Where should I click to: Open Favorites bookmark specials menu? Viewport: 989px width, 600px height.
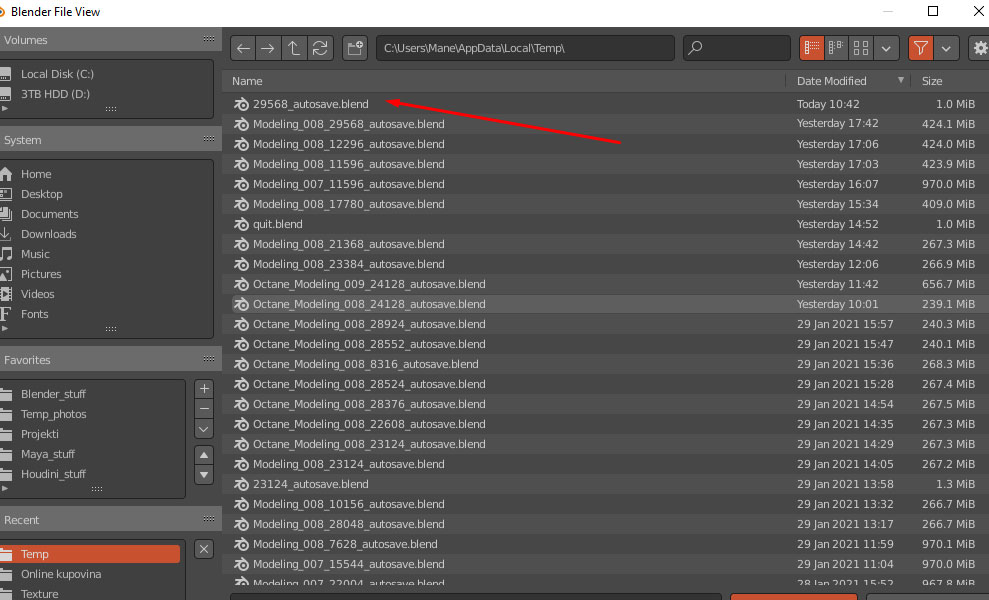coord(204,429)
